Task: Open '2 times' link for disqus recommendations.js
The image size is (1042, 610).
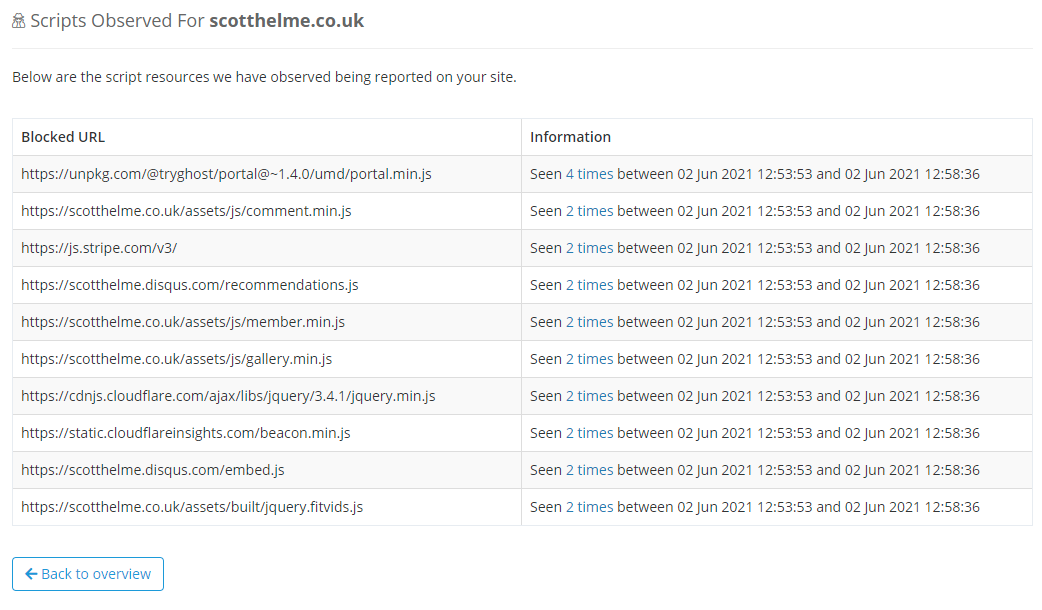Action: tap(589, 285)
